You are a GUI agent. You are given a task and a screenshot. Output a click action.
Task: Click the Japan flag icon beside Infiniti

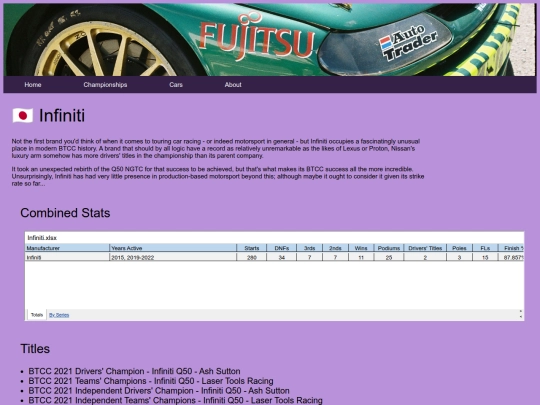[23, 116]
